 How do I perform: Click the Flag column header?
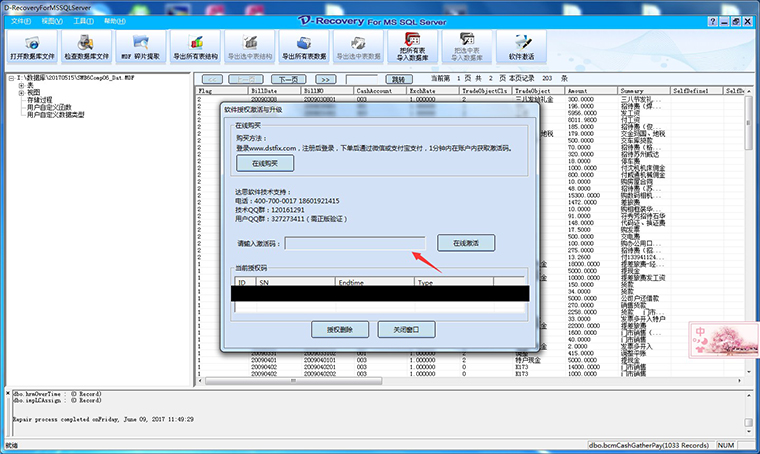(x=222, y=91)
